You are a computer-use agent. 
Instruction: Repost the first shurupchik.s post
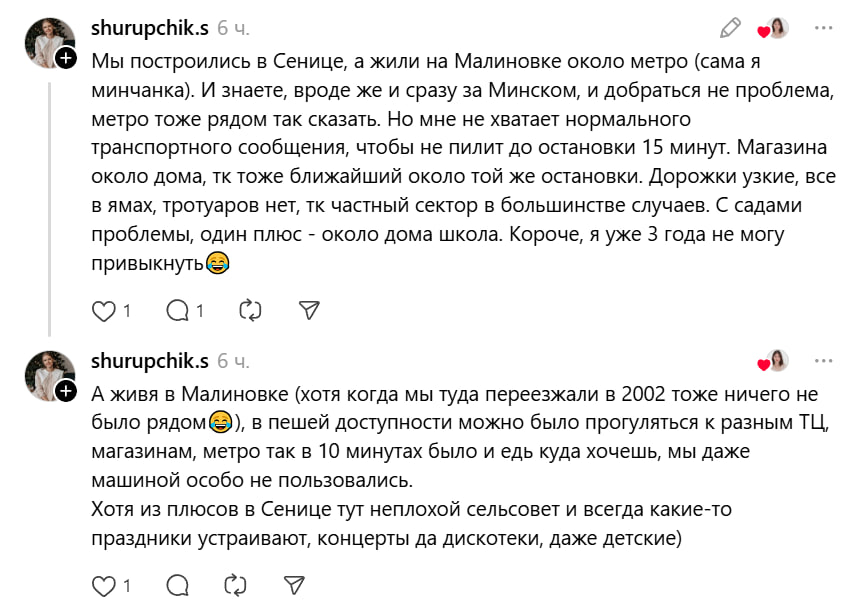point(250,311)
